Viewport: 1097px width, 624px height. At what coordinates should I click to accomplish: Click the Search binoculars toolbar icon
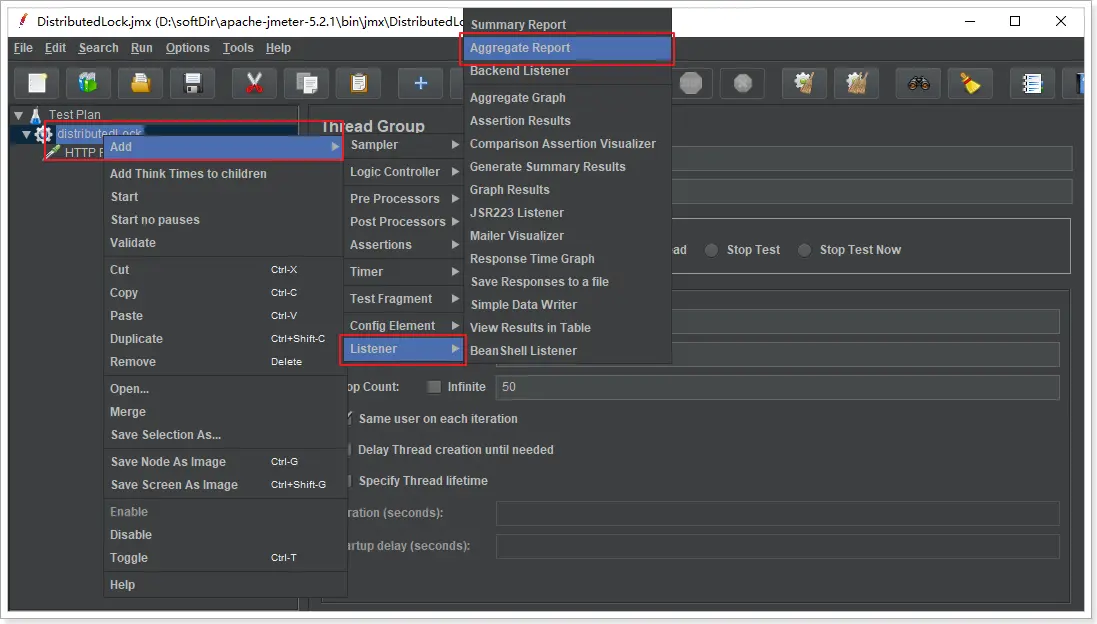click(919, 83)
